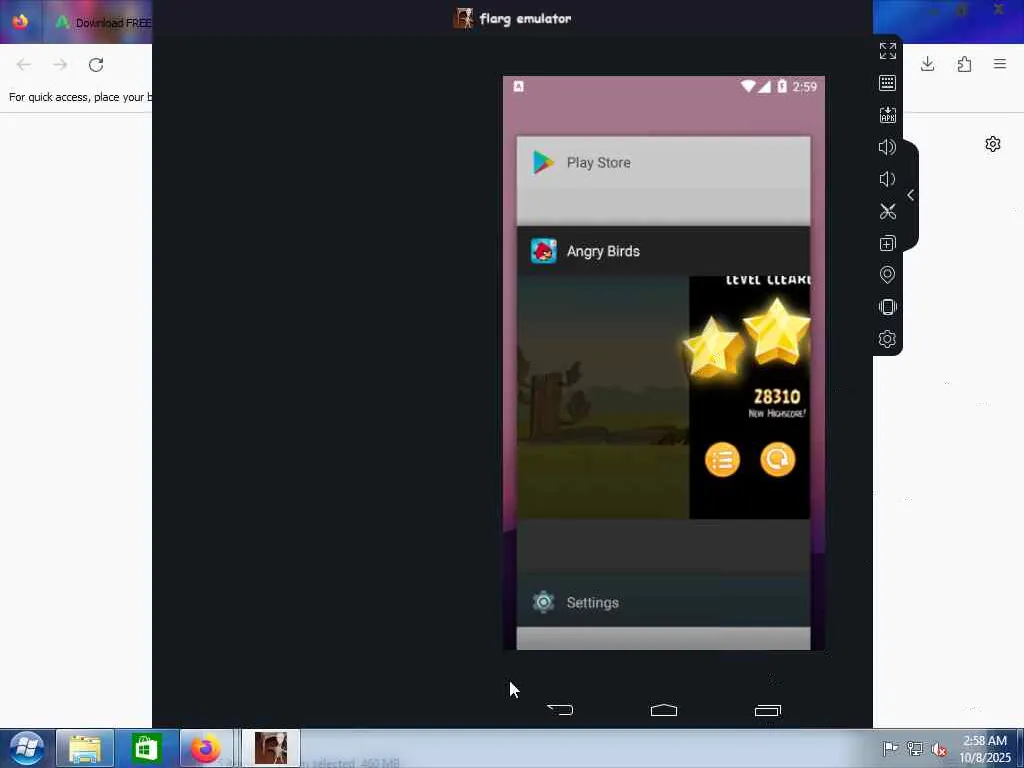Click the flarg emulator window title
Screen dimensions: 1024x768
click(x=525, y=19)
